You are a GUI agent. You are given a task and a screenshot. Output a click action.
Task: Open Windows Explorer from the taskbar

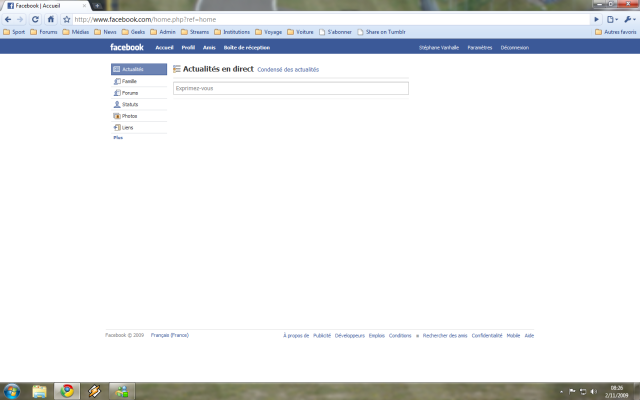tap(40, 391)
